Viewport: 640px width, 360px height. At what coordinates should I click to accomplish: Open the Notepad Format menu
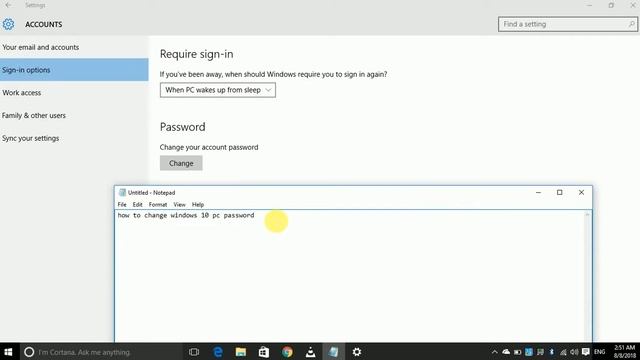pos(158,204)
